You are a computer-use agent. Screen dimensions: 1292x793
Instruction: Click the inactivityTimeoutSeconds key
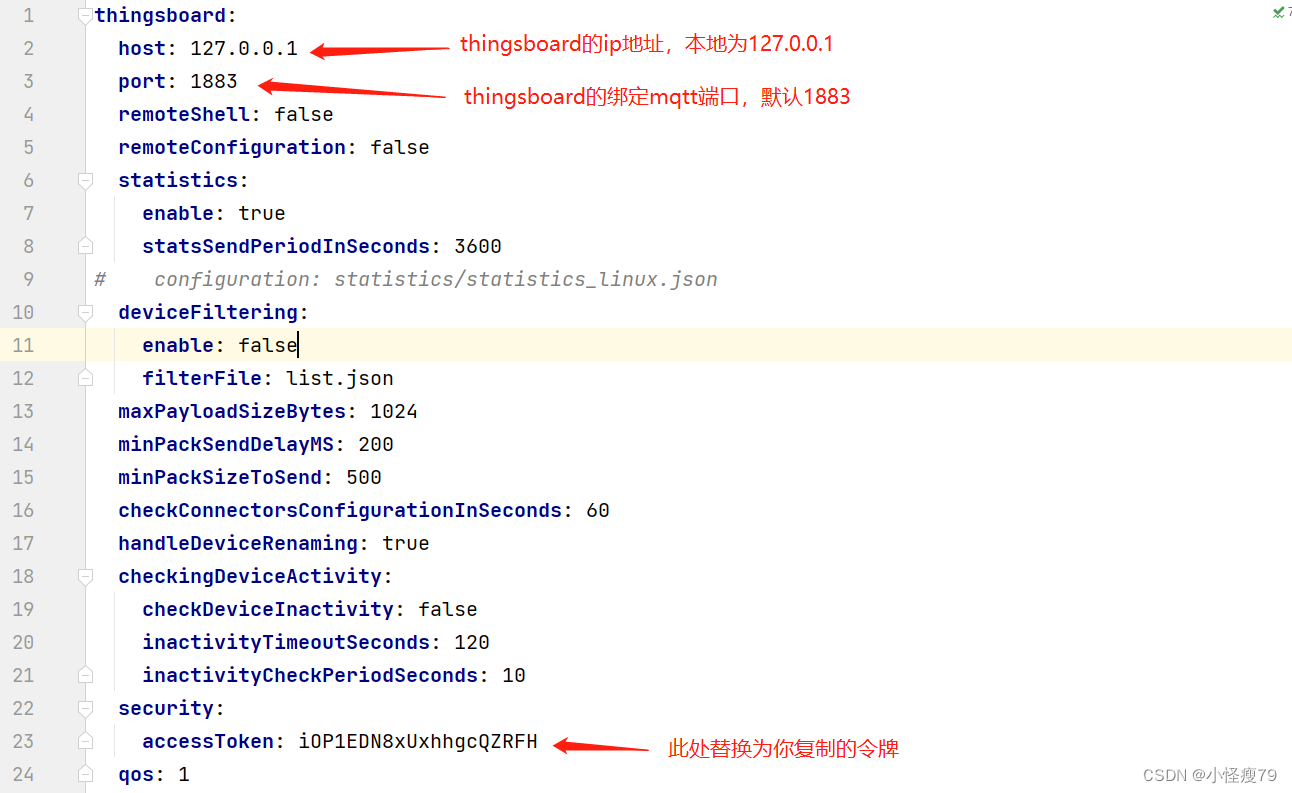(286, 643)
